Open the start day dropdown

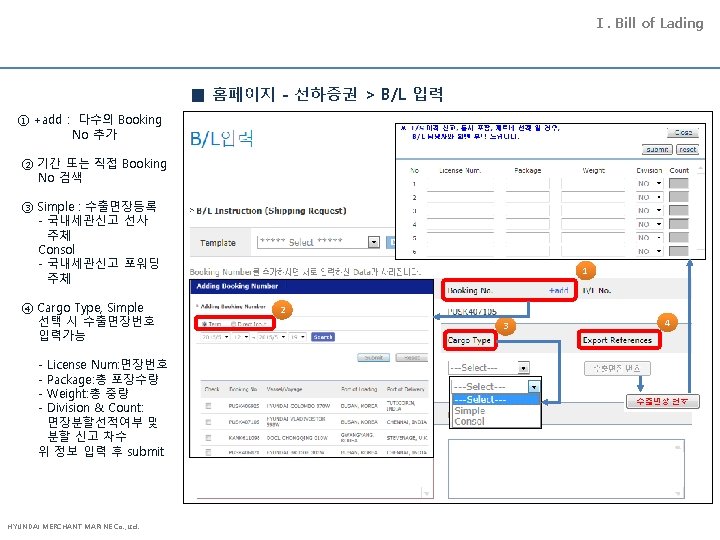click(241, 337)
